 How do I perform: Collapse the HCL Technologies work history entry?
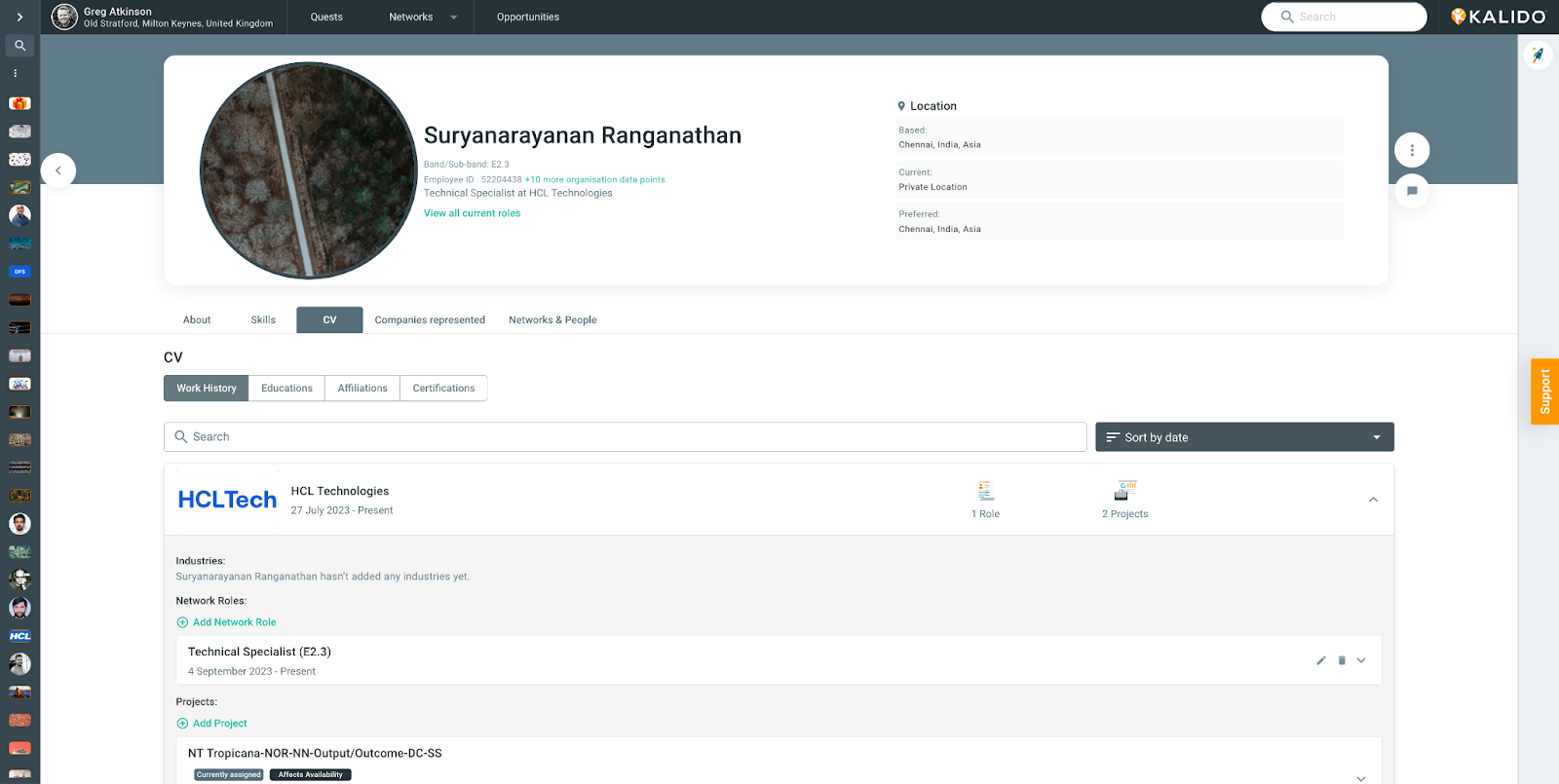coord(1373,500)
